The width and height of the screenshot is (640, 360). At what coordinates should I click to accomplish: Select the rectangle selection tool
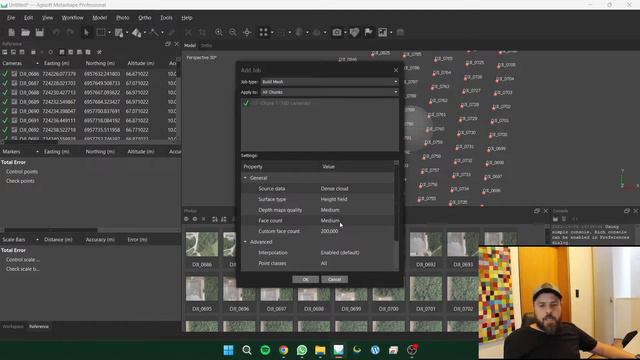[100, 32]
